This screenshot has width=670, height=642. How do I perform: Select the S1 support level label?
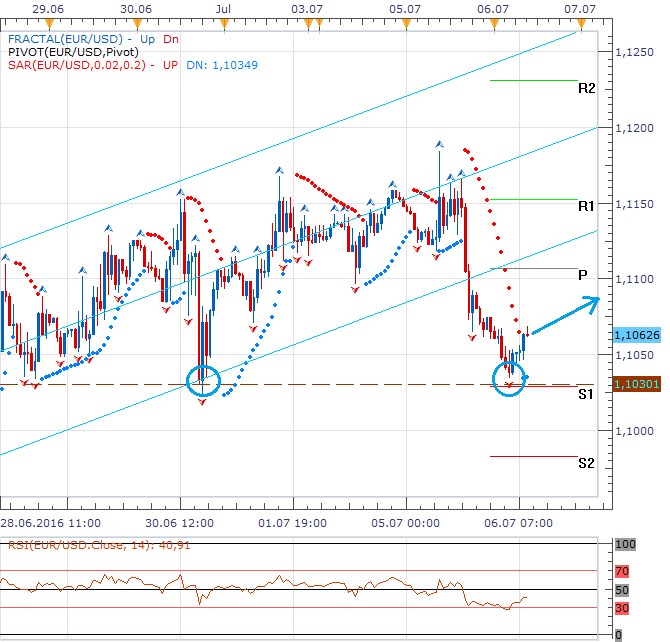point(586,394)
